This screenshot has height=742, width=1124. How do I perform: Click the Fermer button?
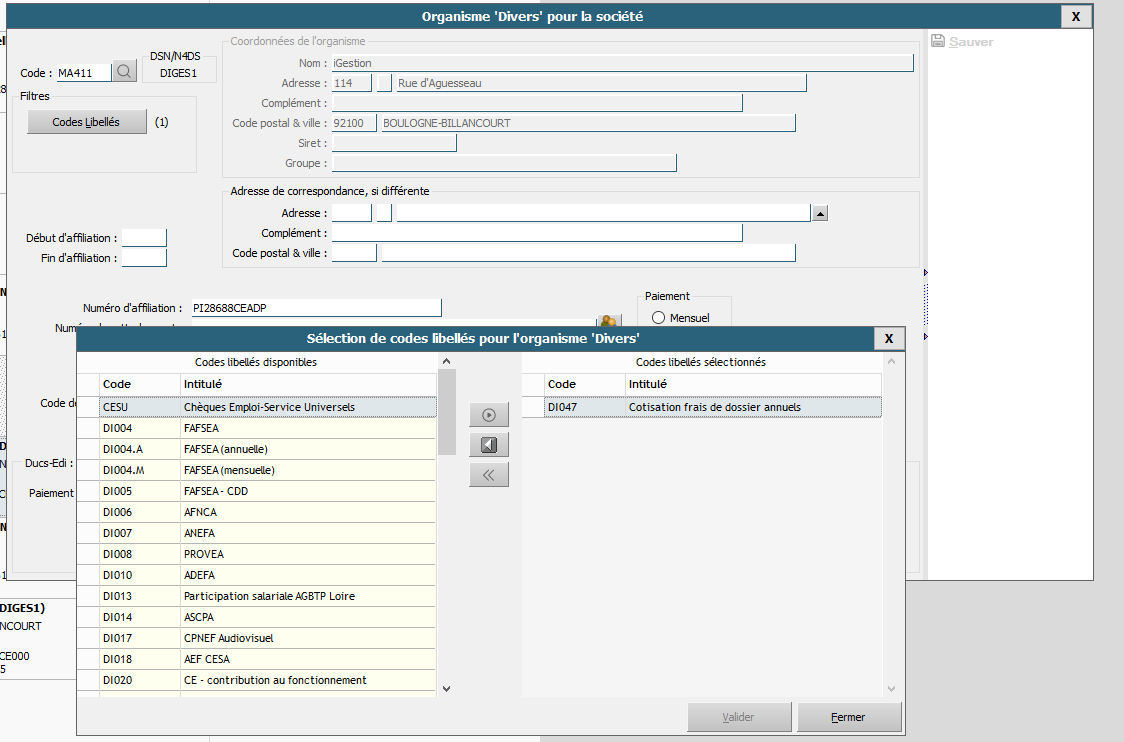pos(848,717)
